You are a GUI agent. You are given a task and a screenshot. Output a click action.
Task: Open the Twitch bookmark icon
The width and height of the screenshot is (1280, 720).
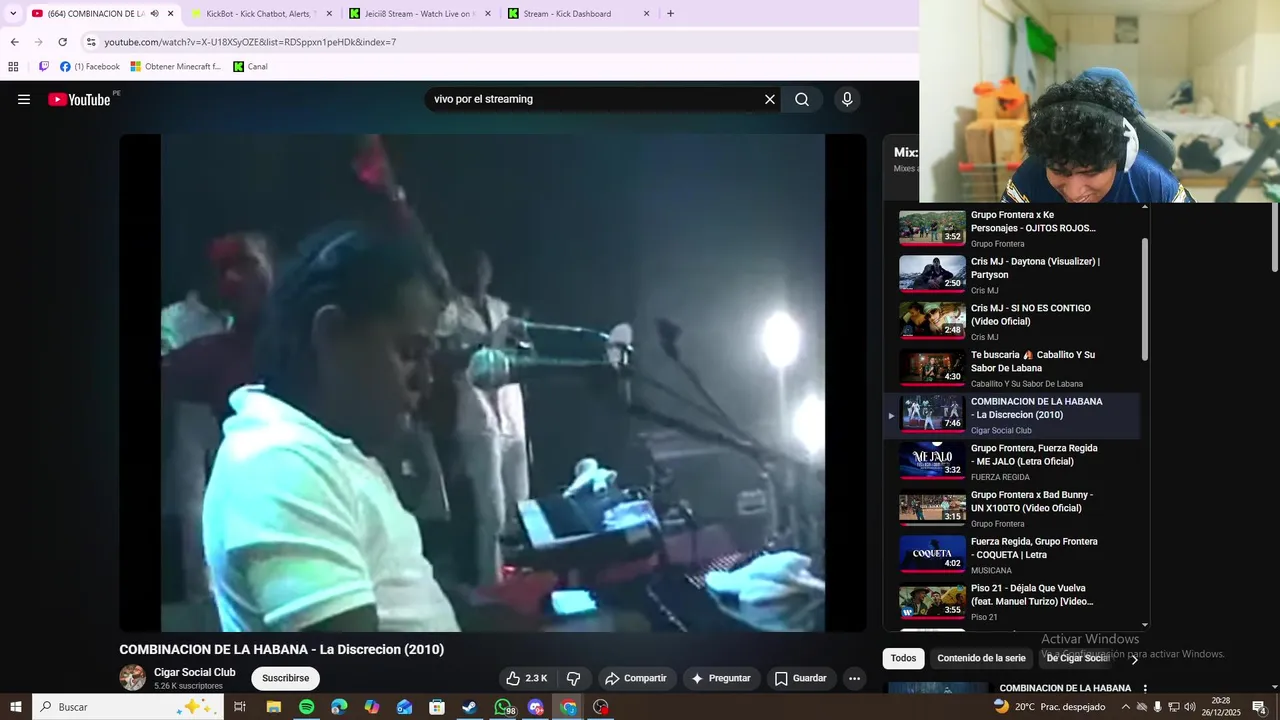point(44,67)
